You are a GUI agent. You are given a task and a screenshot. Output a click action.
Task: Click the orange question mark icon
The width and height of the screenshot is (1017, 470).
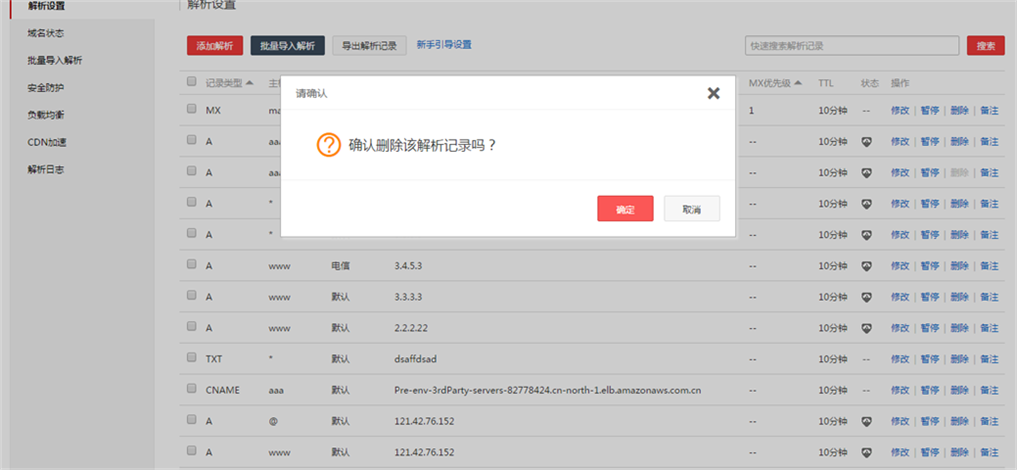tap(329, 145)
